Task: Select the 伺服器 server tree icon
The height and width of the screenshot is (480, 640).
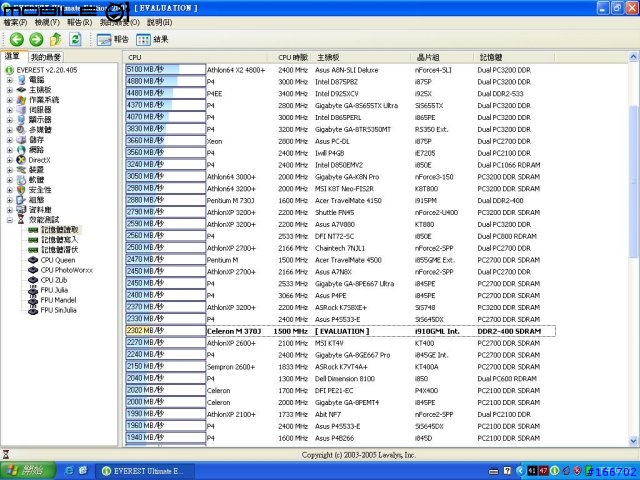Action: 22,110
